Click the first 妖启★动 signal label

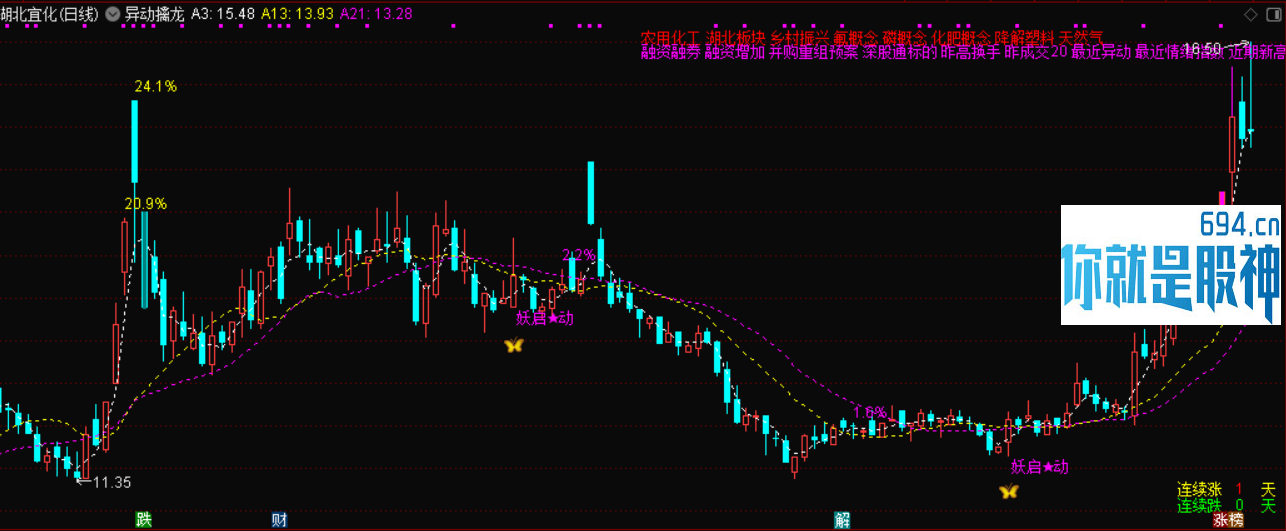tap(545, 319)
